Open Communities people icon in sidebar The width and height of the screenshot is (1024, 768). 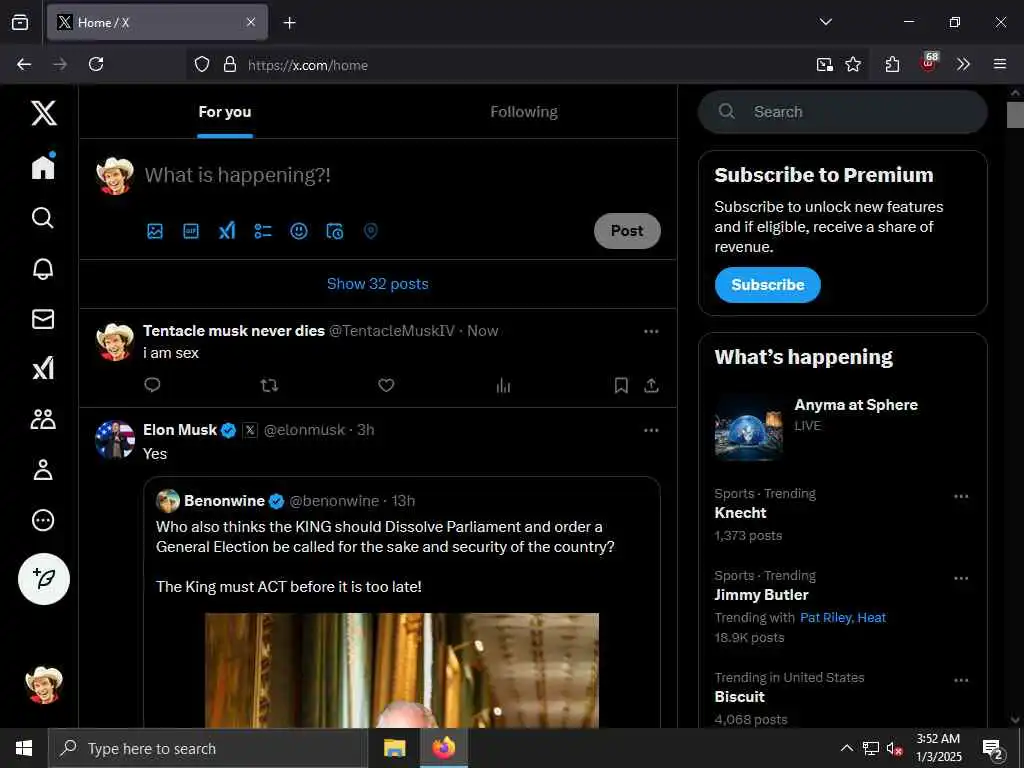(43, 419)
